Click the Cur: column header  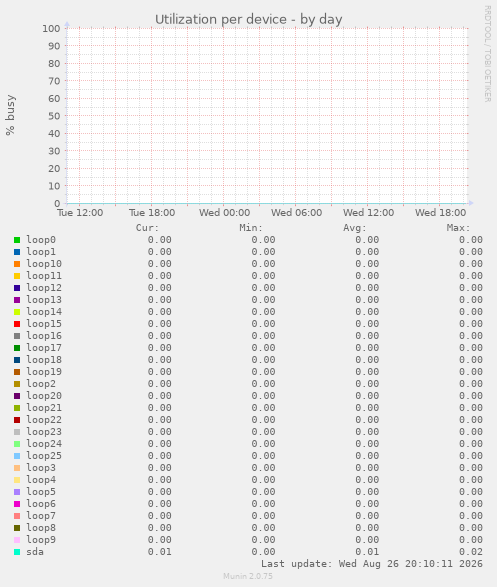click(147, 228)
